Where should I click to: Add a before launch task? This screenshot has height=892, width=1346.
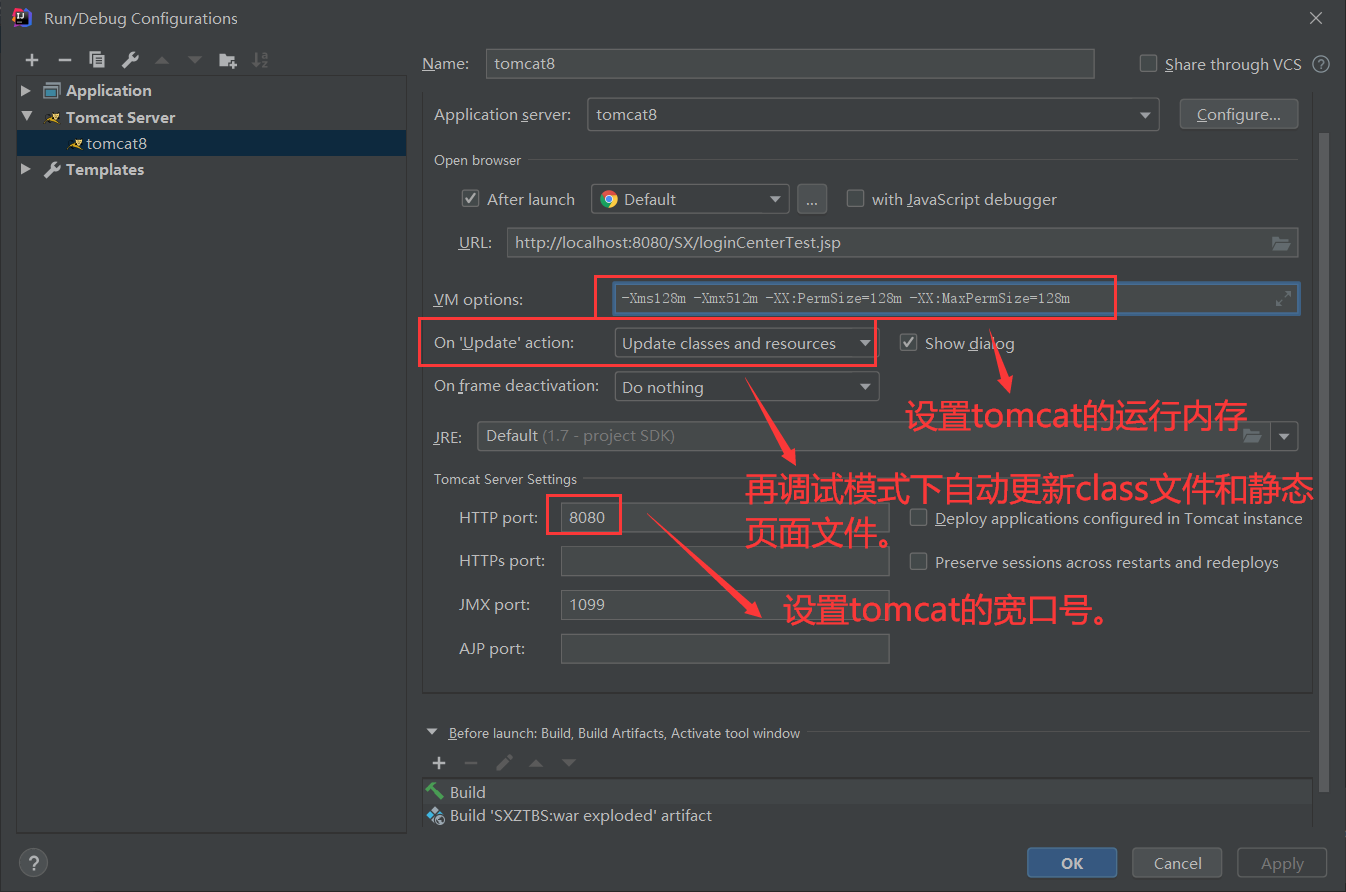(439, 763)
